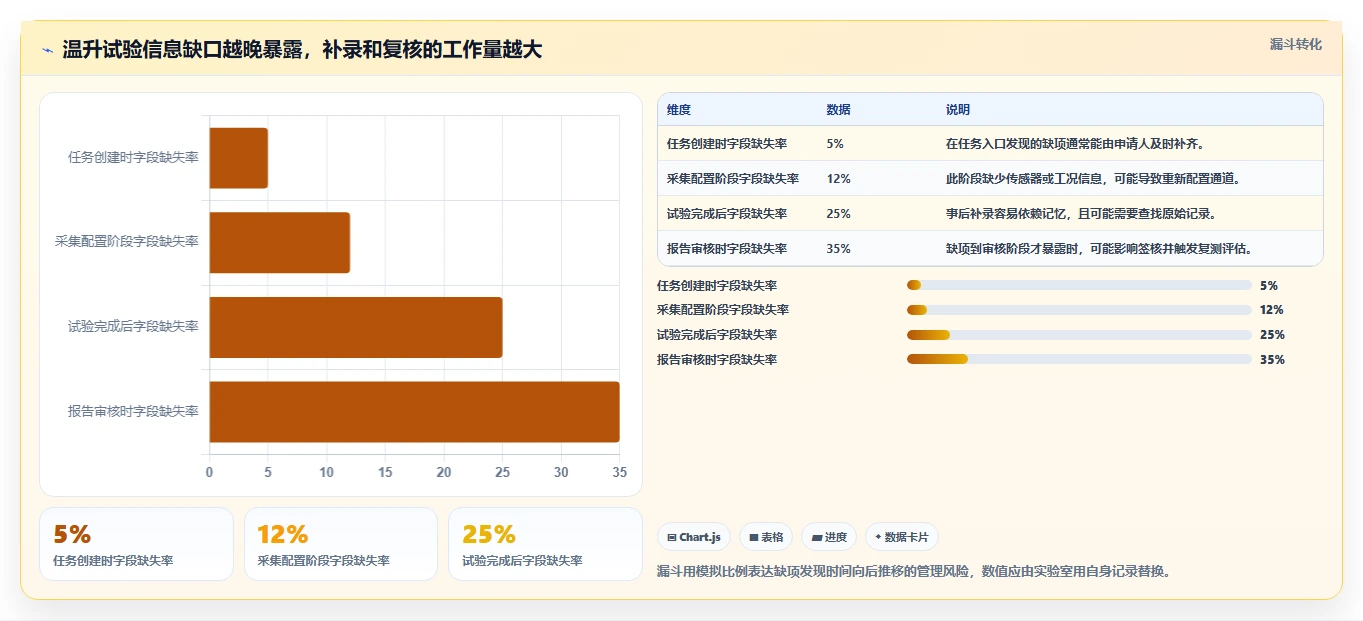1363x621 pixels.
Task: Click the 35% progress bar for 报告审核时
Action: [1079, 359]
